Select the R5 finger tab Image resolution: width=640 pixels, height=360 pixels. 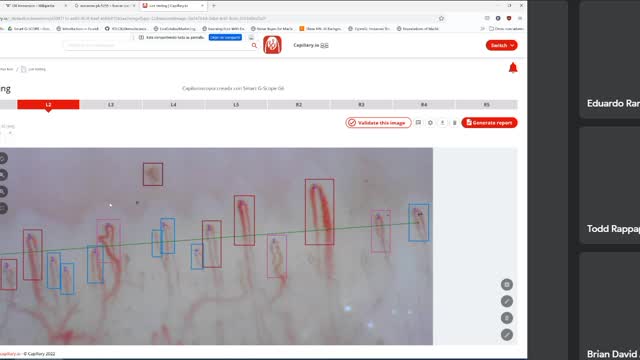tap(487, 104)
